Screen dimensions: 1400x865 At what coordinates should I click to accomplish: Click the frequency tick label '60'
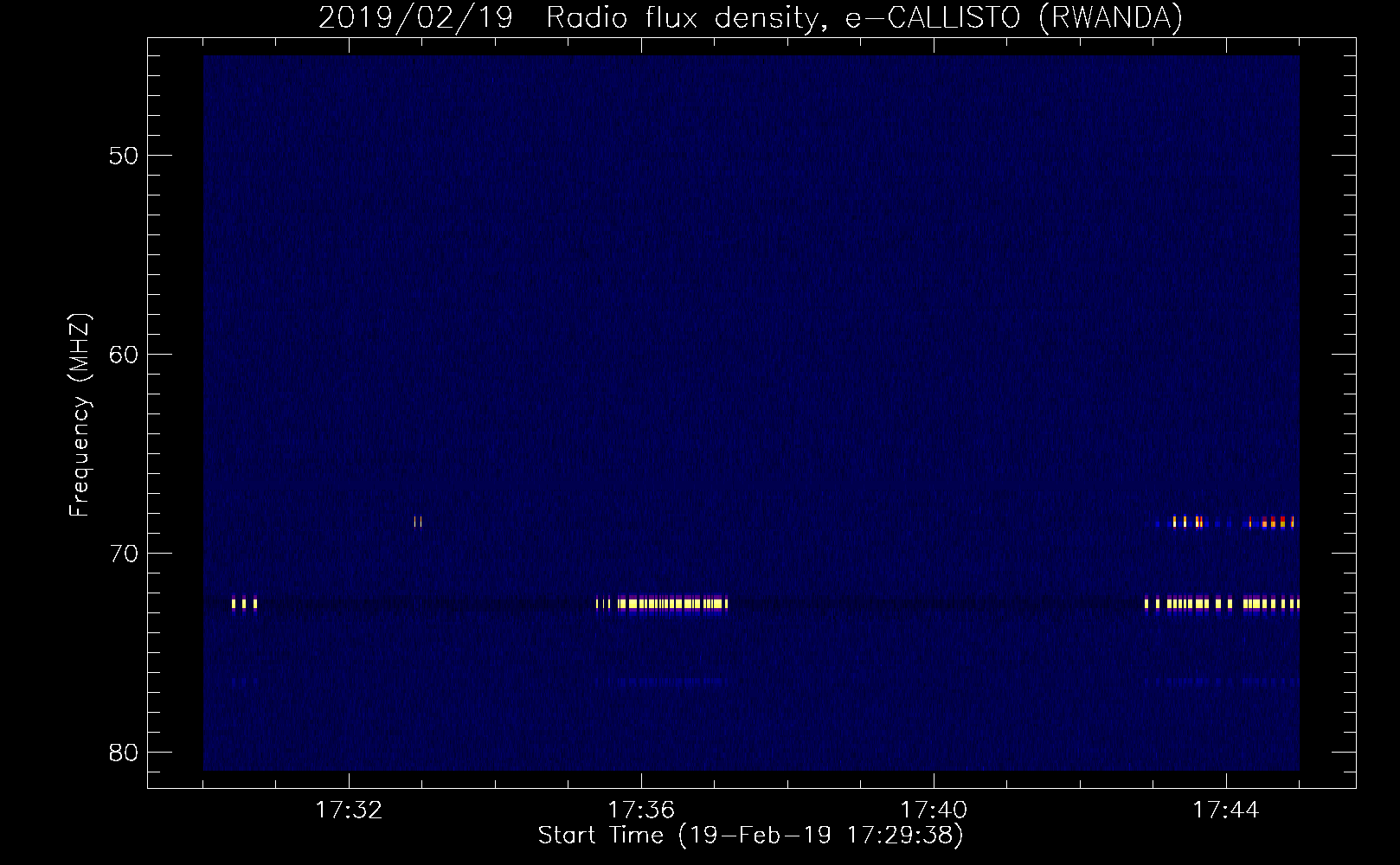tap(125, 355)
